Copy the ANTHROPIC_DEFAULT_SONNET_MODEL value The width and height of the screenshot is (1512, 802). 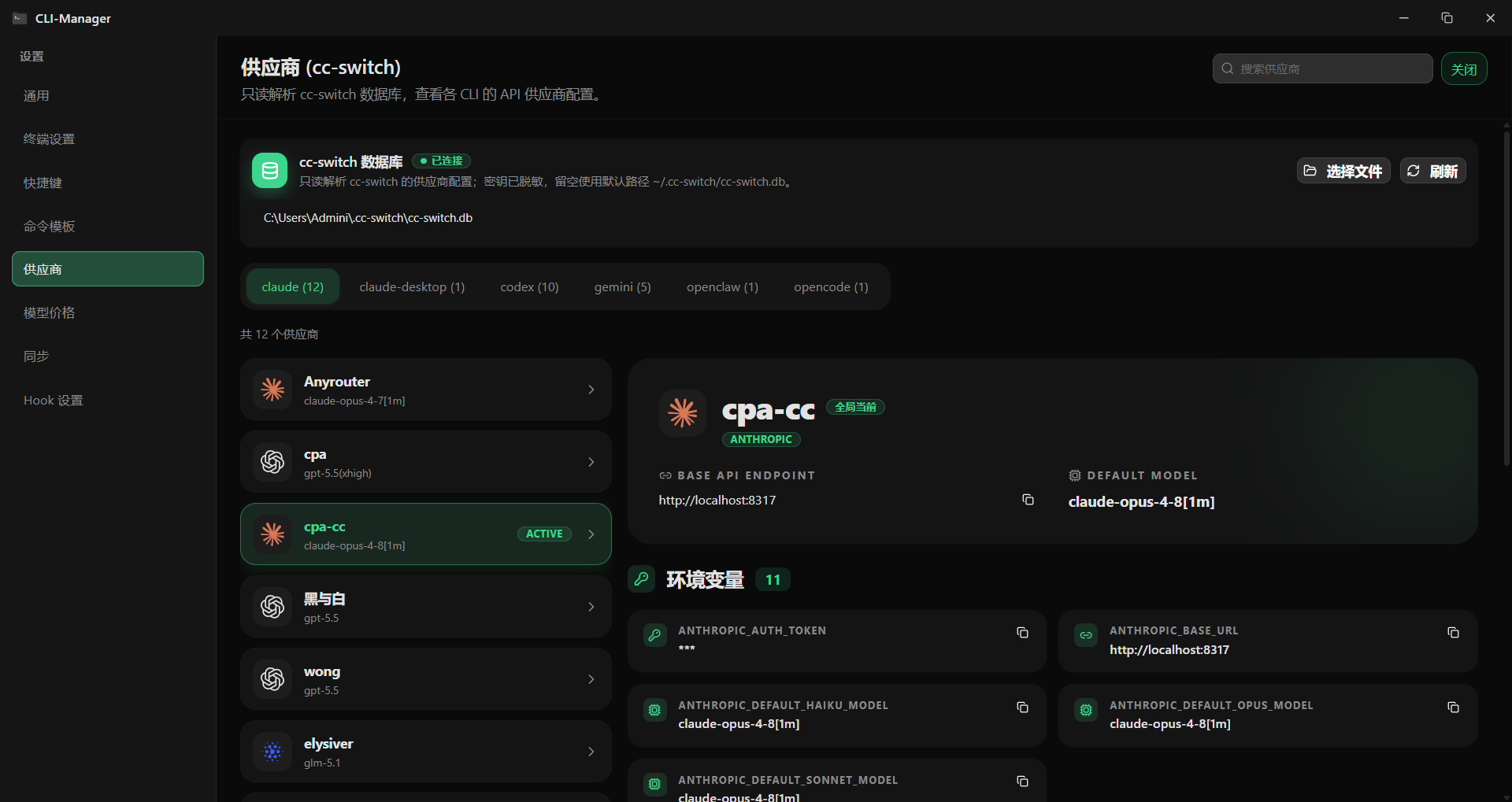tap(1022, 782)
